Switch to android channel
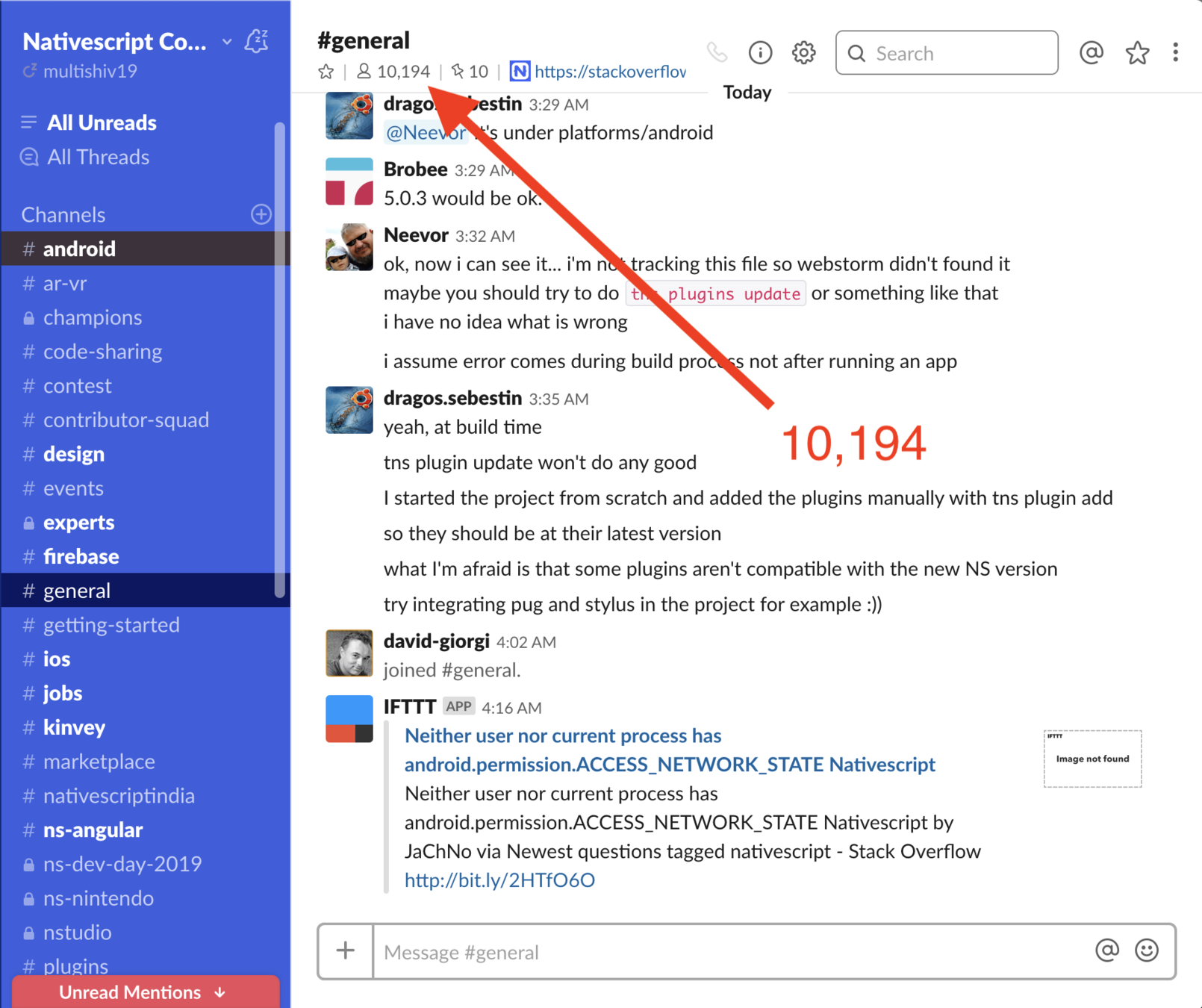Viewport: 1202px width, 1008px height. pyautogui.click(x=144, y=249)
